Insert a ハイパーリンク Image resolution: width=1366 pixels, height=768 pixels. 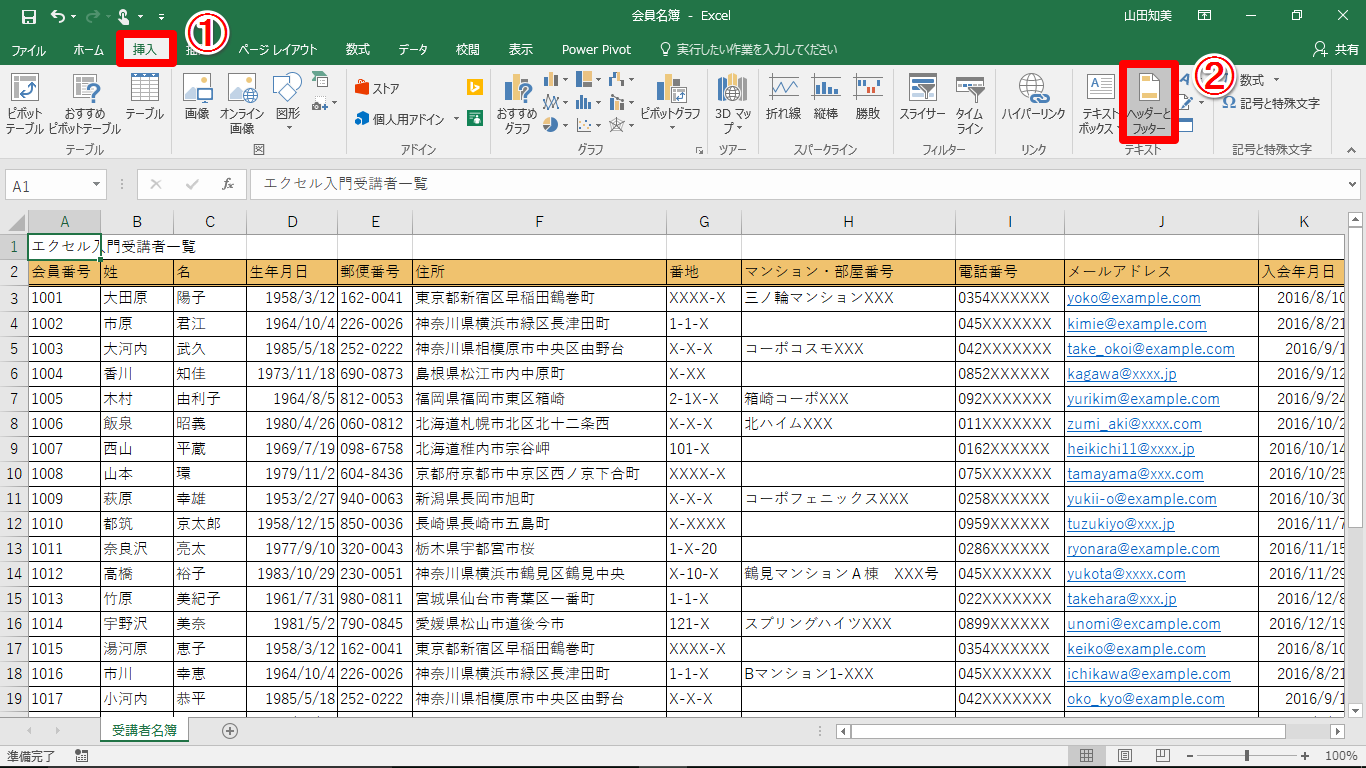tap(1033, 97)
